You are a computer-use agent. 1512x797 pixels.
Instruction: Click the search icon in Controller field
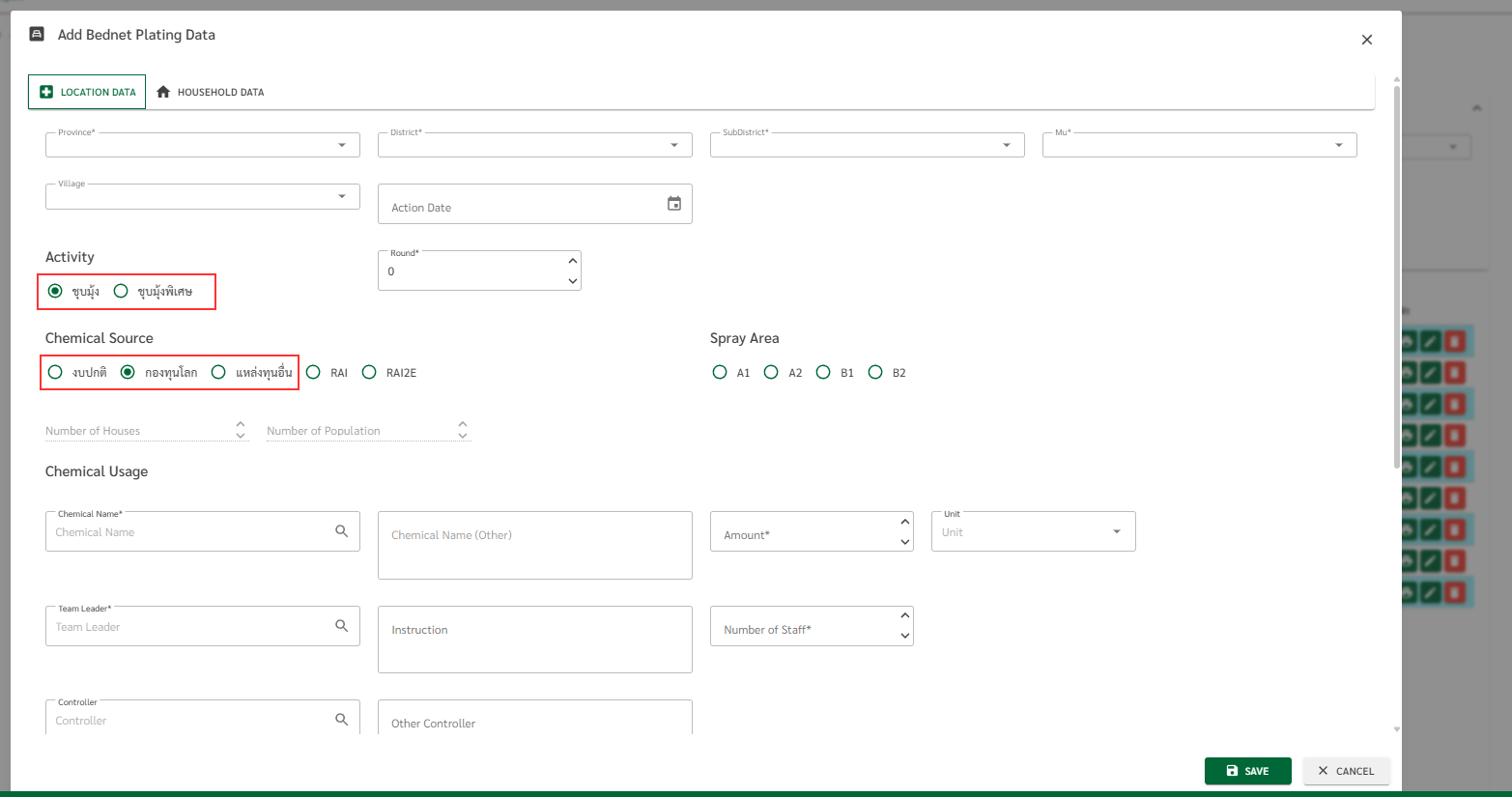point(341,720)
